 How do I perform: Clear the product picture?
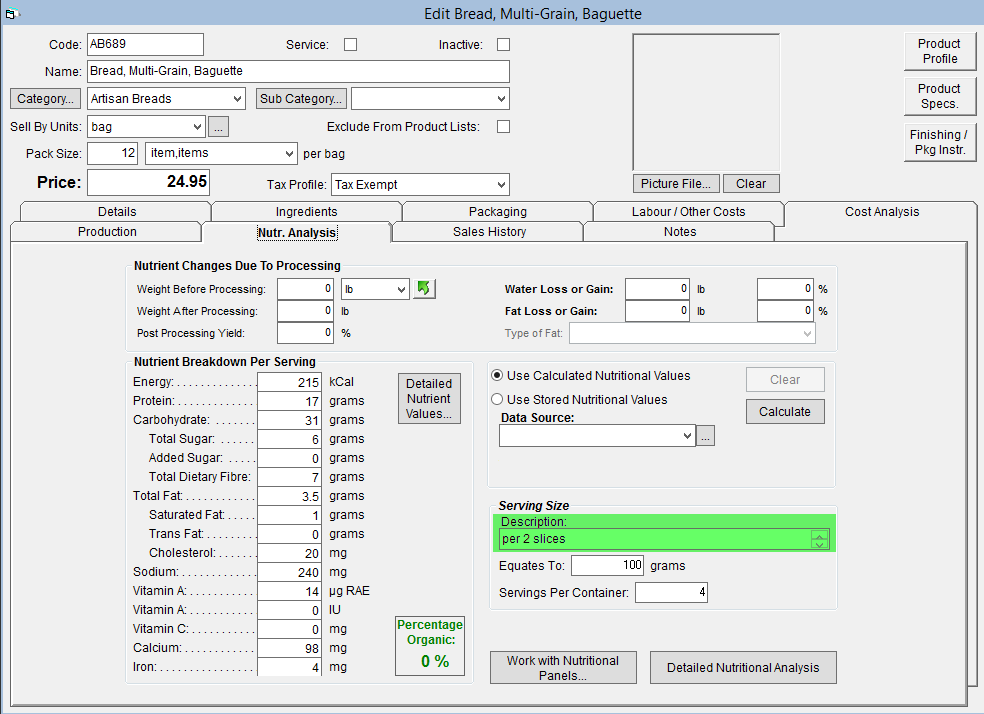tap(751, 184)
